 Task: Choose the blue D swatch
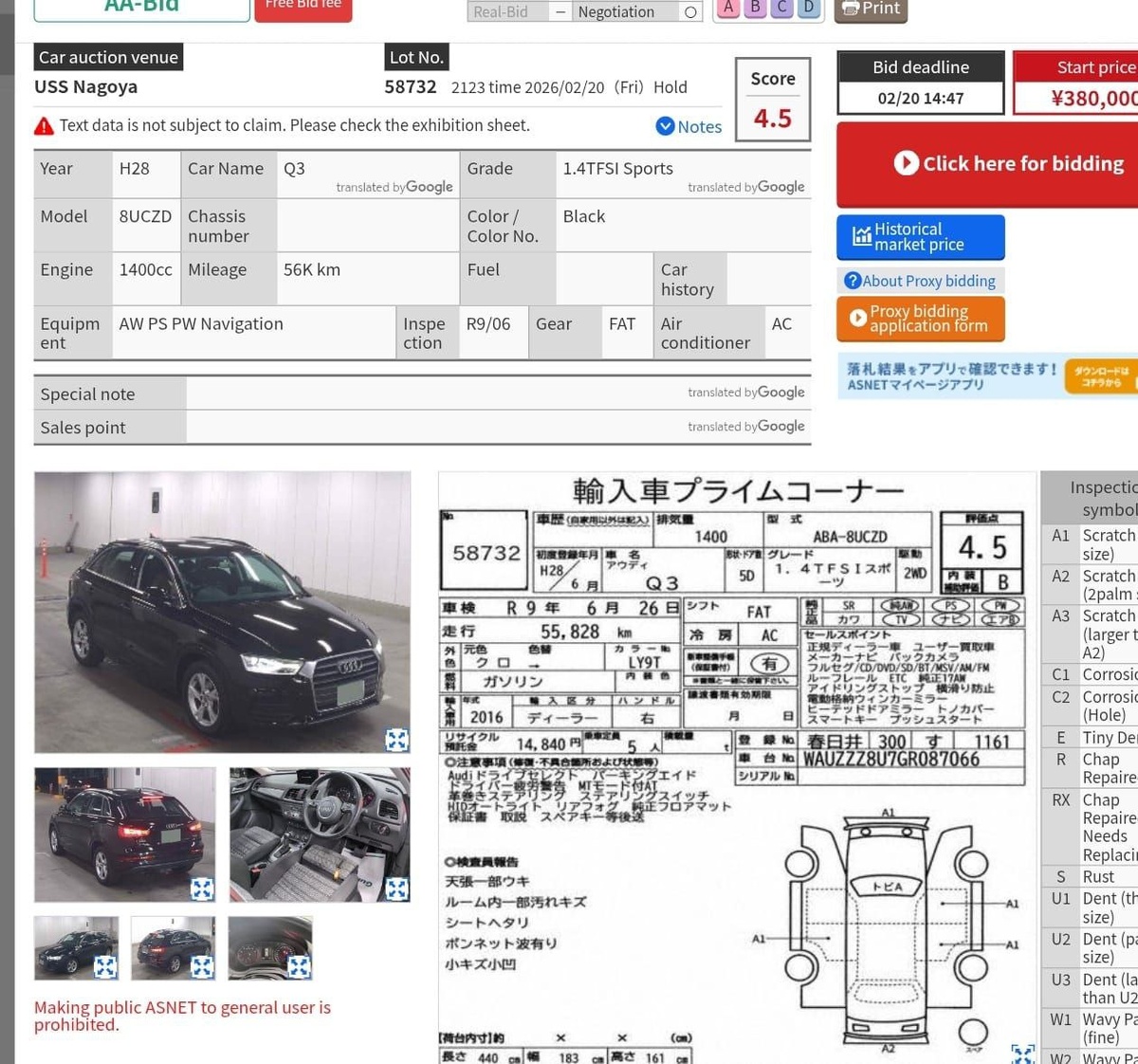click(808, 8)
